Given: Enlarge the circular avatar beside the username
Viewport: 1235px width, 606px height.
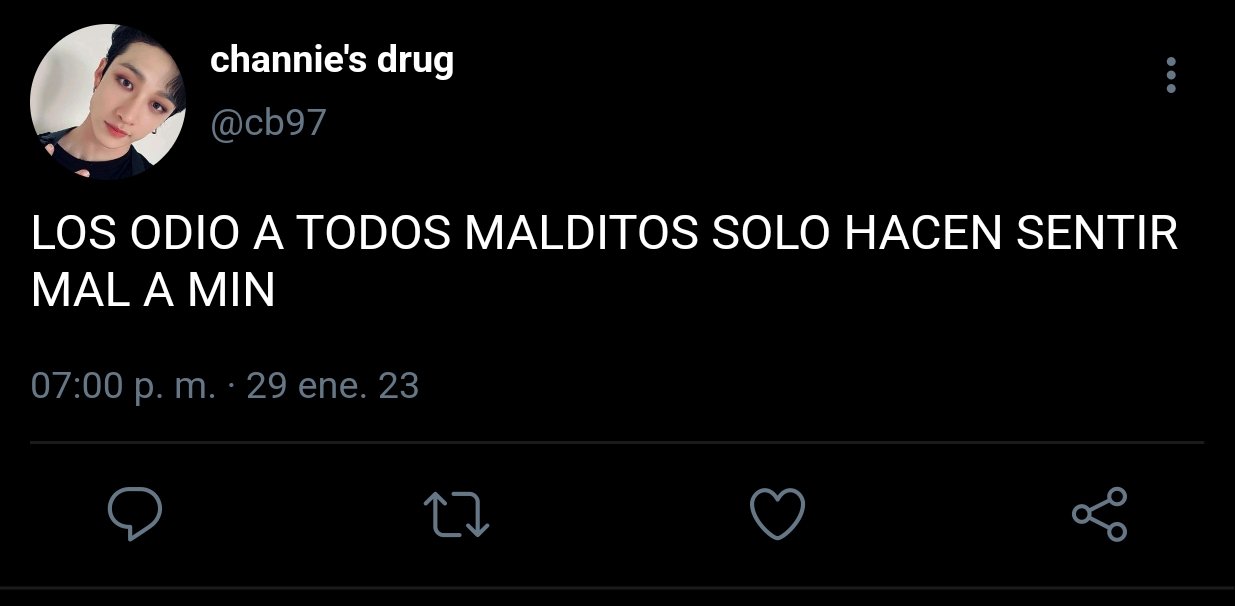Looking at the screenshot, I should [x=108, y=103].
